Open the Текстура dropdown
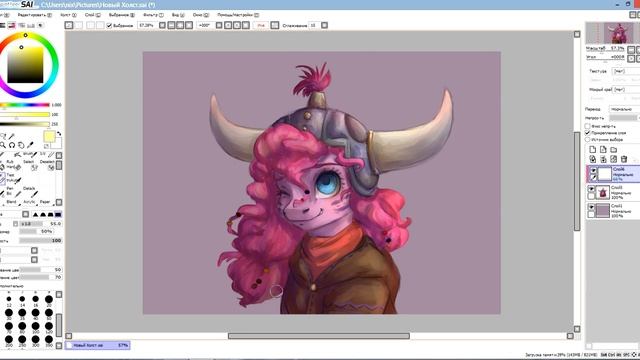Image resolution: width=640 pixels, height=360 pixels. coord(626,71)
